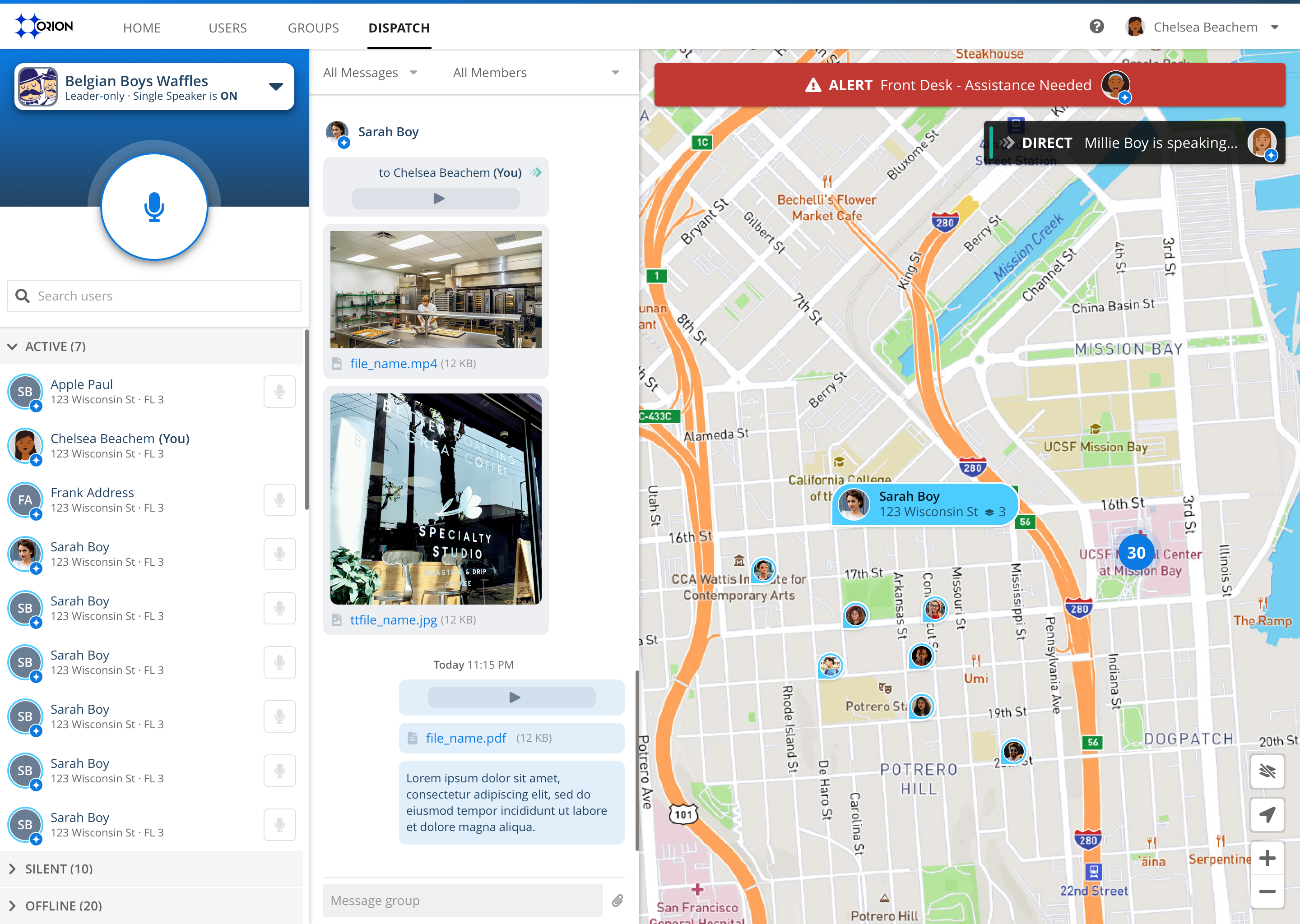Click Sarah Boy's avatar in message header
Viewport: 1300px width, 924px height.
point(338,133)
